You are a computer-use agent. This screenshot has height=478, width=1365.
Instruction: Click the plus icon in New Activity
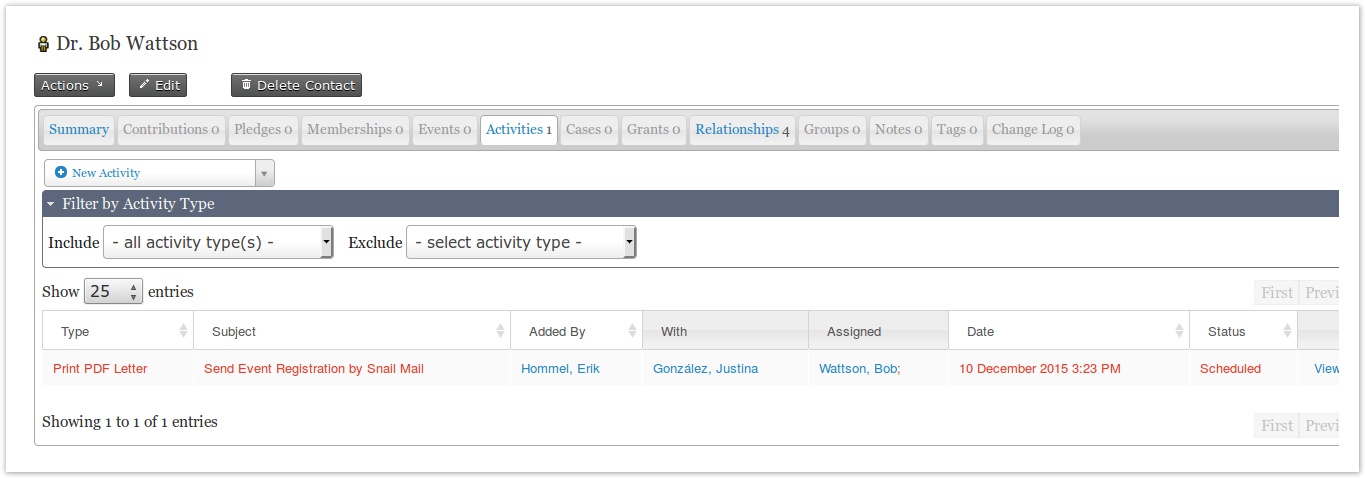61,173
